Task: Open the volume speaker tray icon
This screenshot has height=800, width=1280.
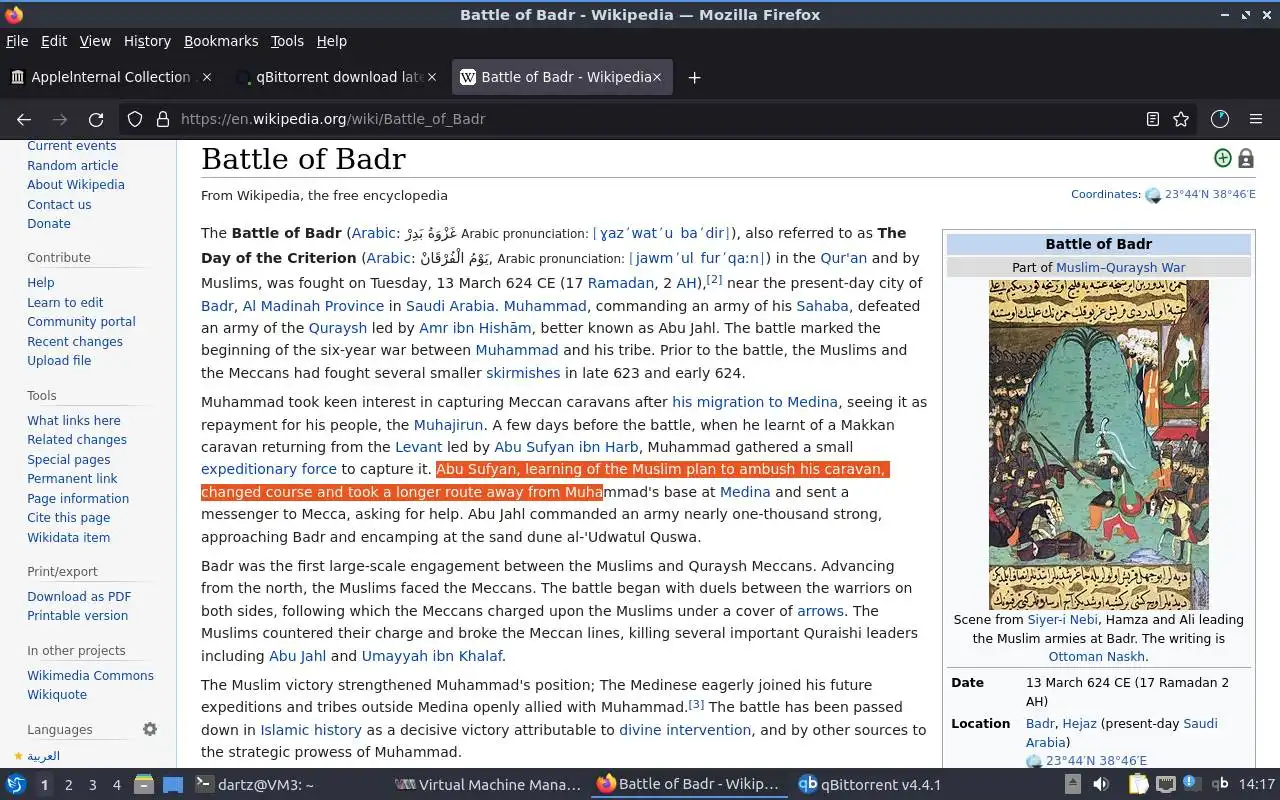Action: (1101, 784)
